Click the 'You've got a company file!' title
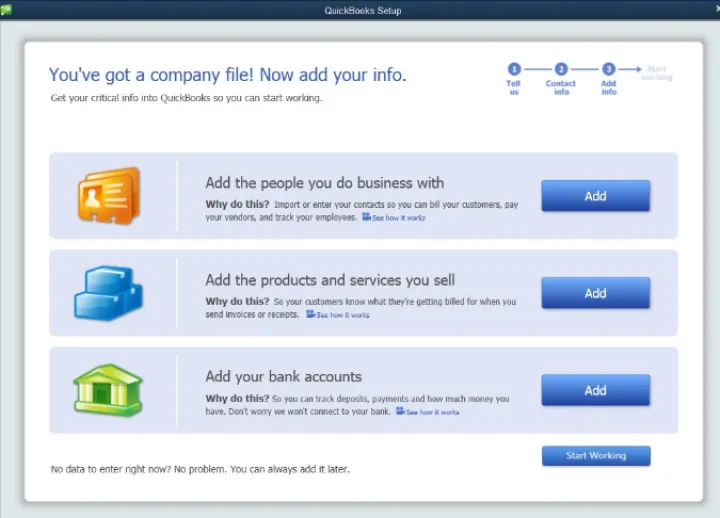The width and height of the screenshot is (720, 518). (227, 75)
